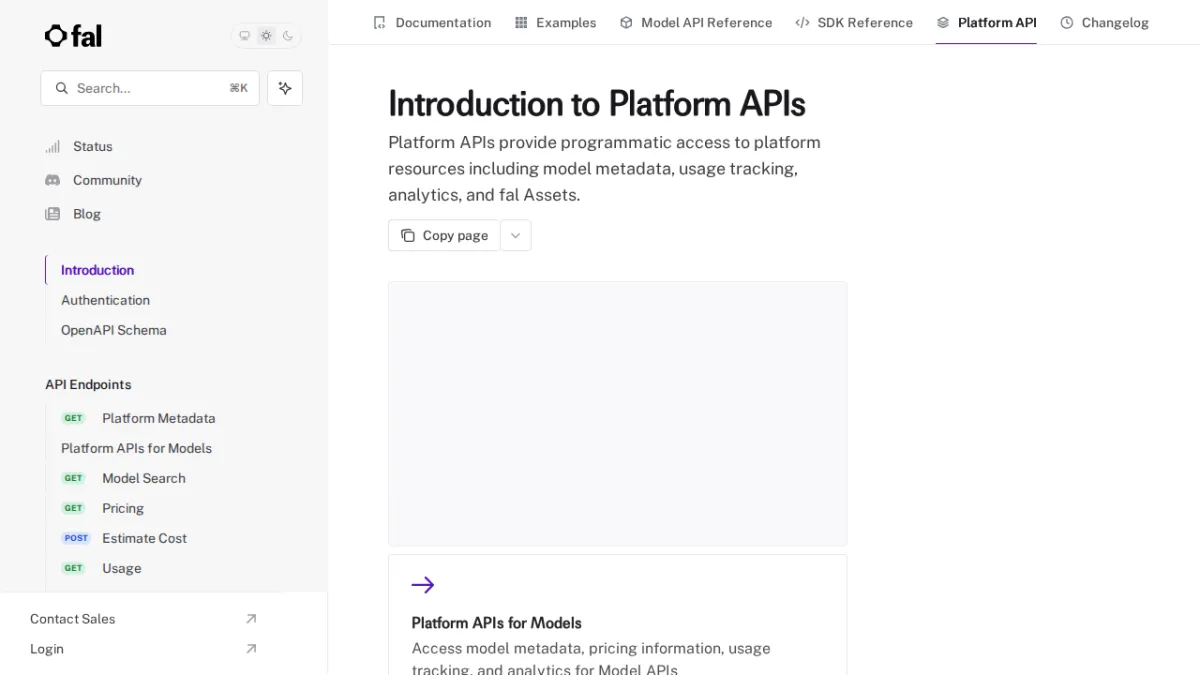Open the Search box
Screen dimensions: 1200x675
point(150,88)
